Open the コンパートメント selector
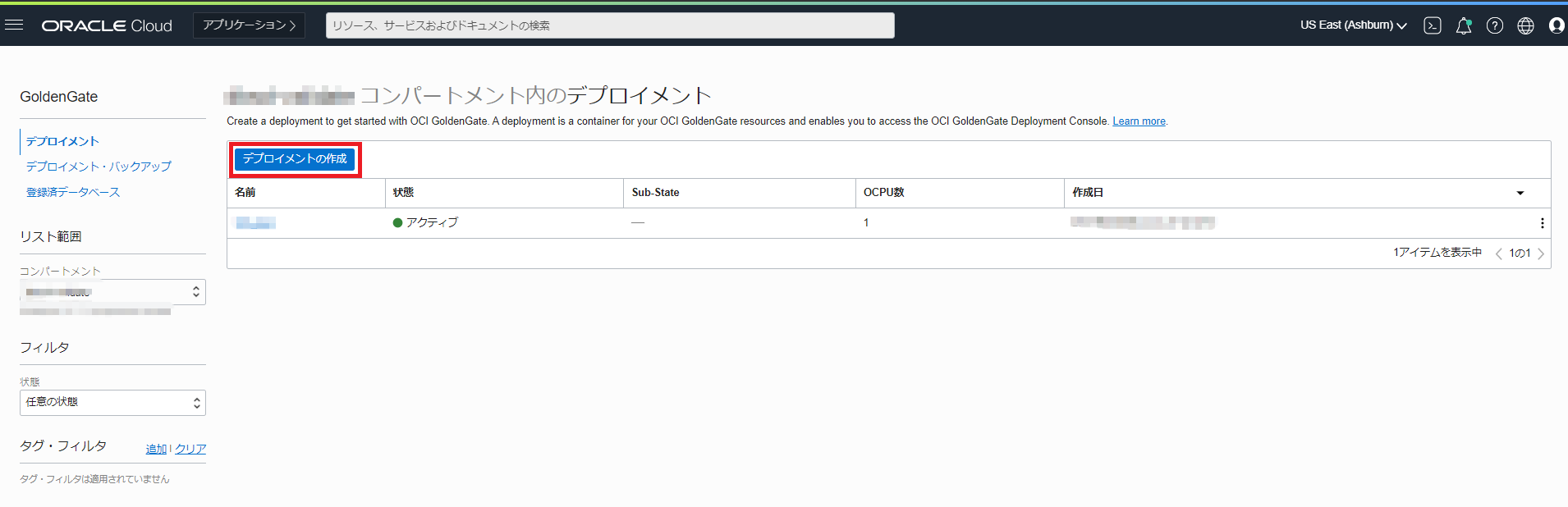 coord(112,292)
